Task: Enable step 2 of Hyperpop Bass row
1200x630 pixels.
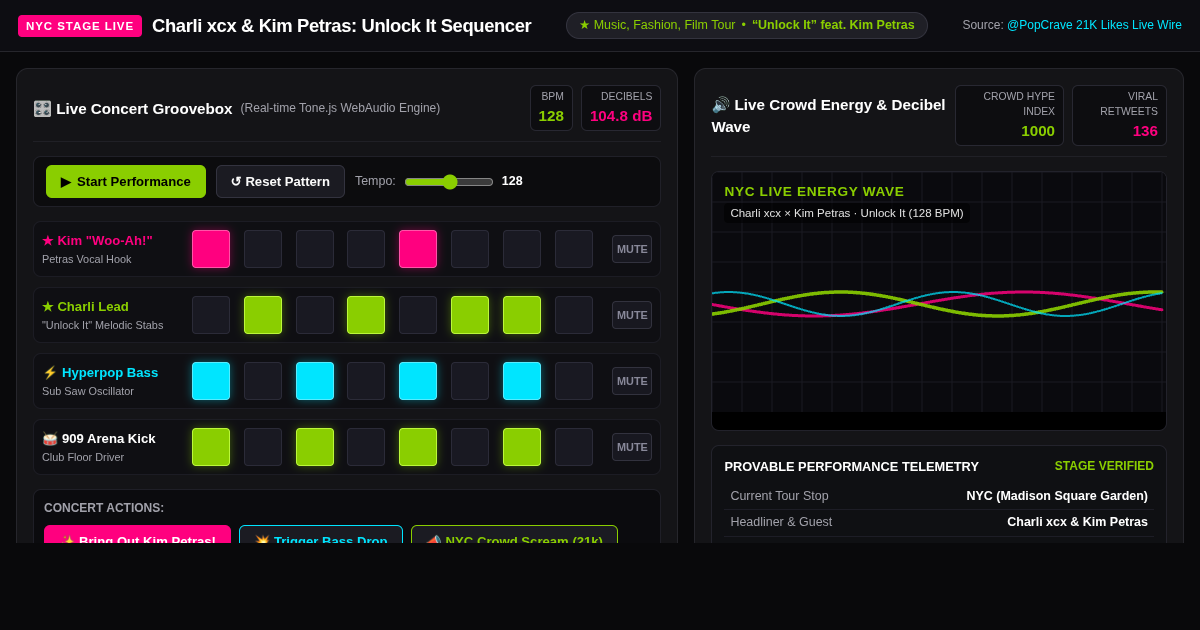Action: tap(263, 381)
